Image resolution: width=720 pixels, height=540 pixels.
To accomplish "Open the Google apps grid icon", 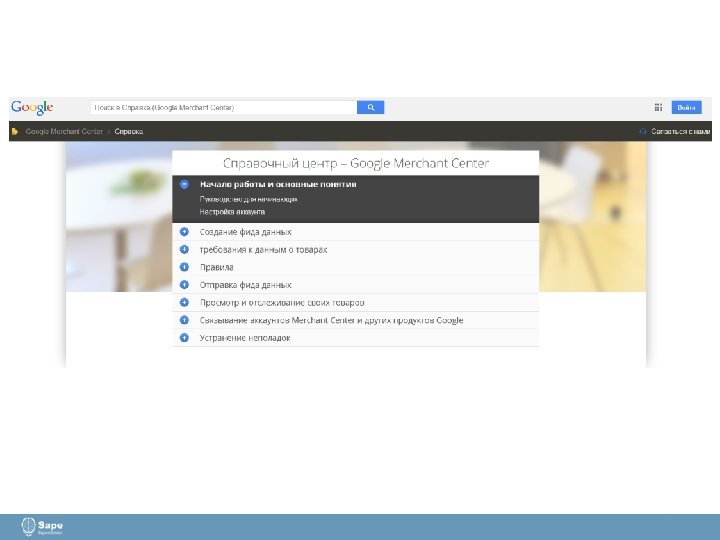I will [x=658, y=107].
